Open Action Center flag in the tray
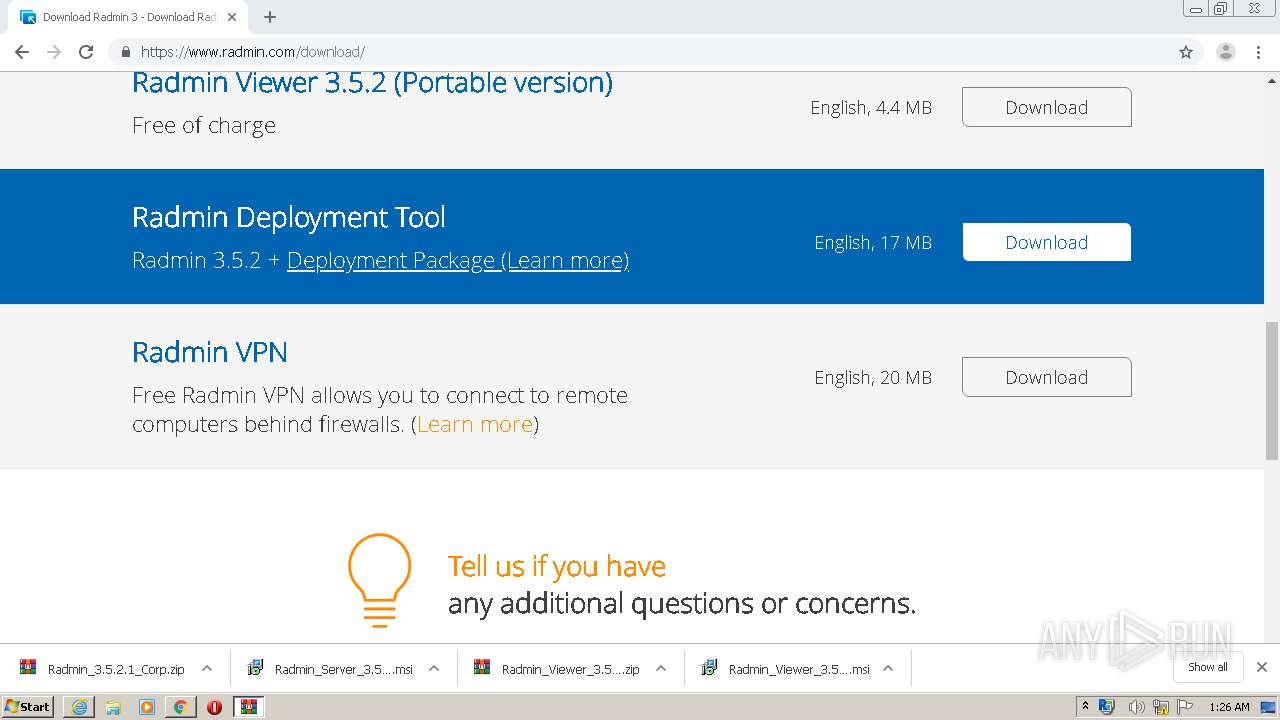Viewport: 1280px width, 720px height. (x=1185, y=707)
